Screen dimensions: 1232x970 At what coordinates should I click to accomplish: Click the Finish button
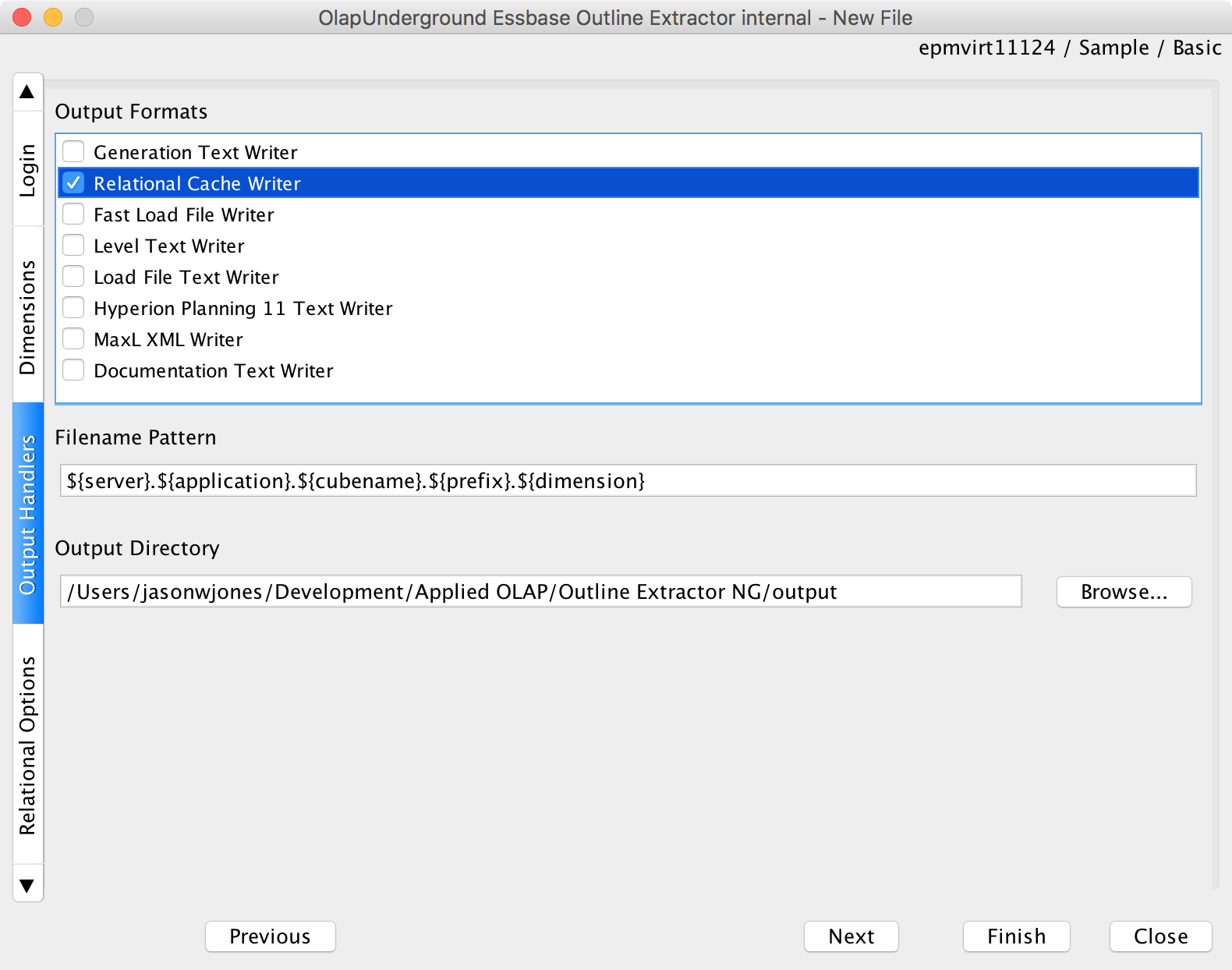pos(1017,936)
